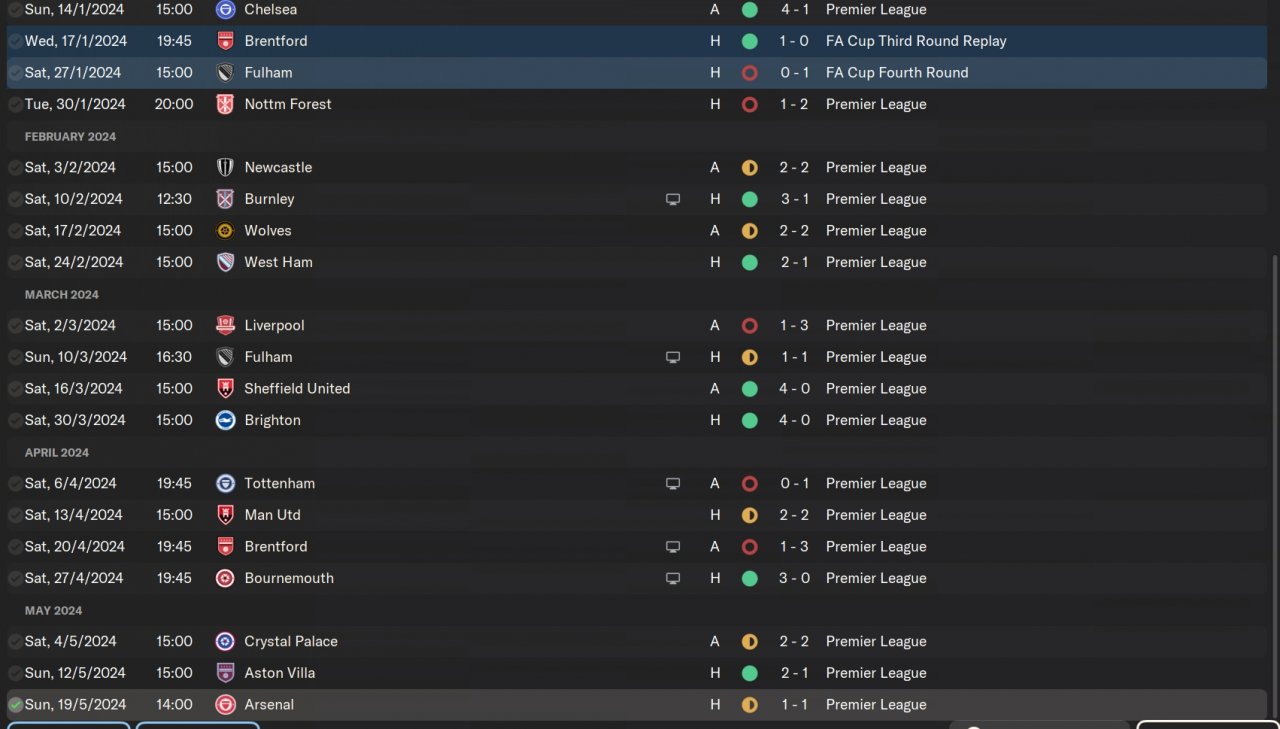Click the Chelsea club badge
This screenshot has height=729, width=1280.
pyautogui.click(x=225, y=10)
